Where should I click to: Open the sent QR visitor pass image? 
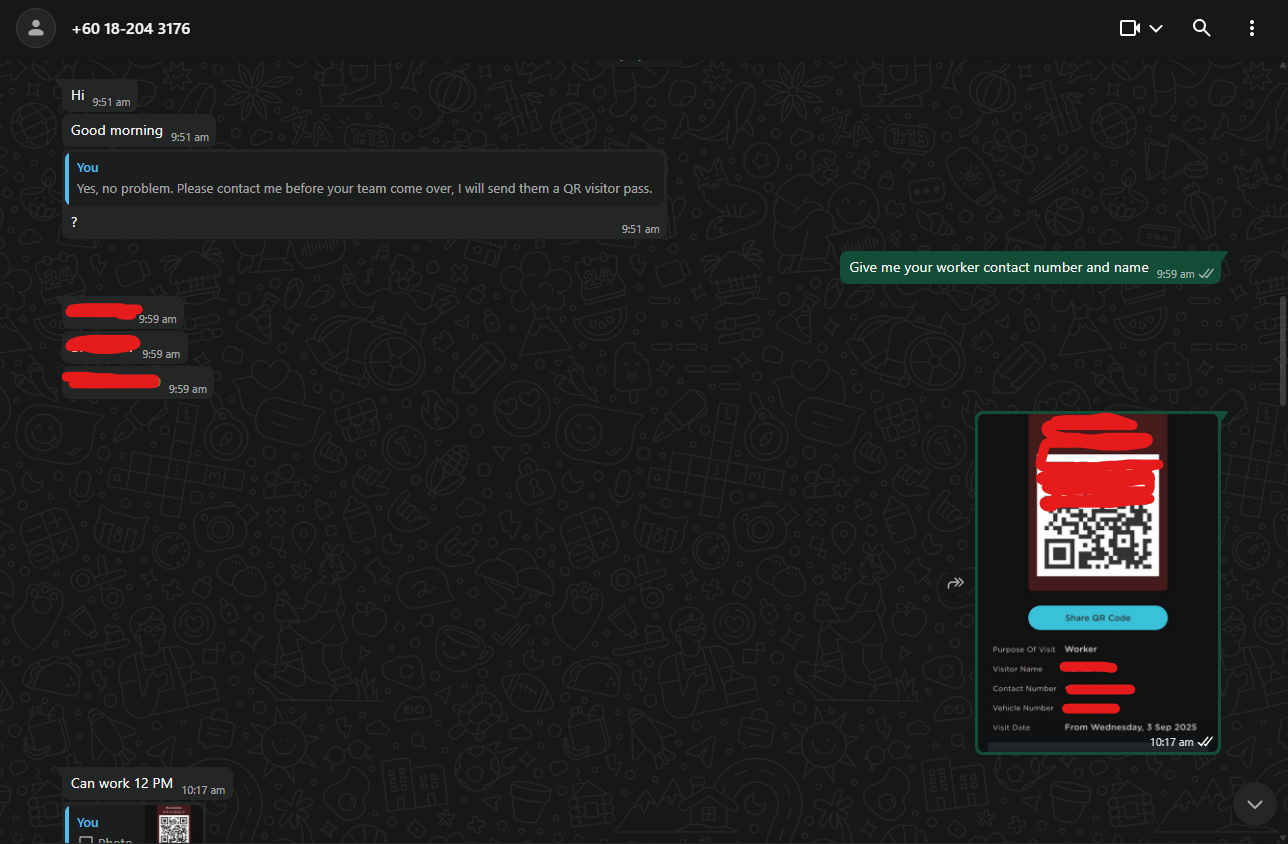tap(1098, 582)
